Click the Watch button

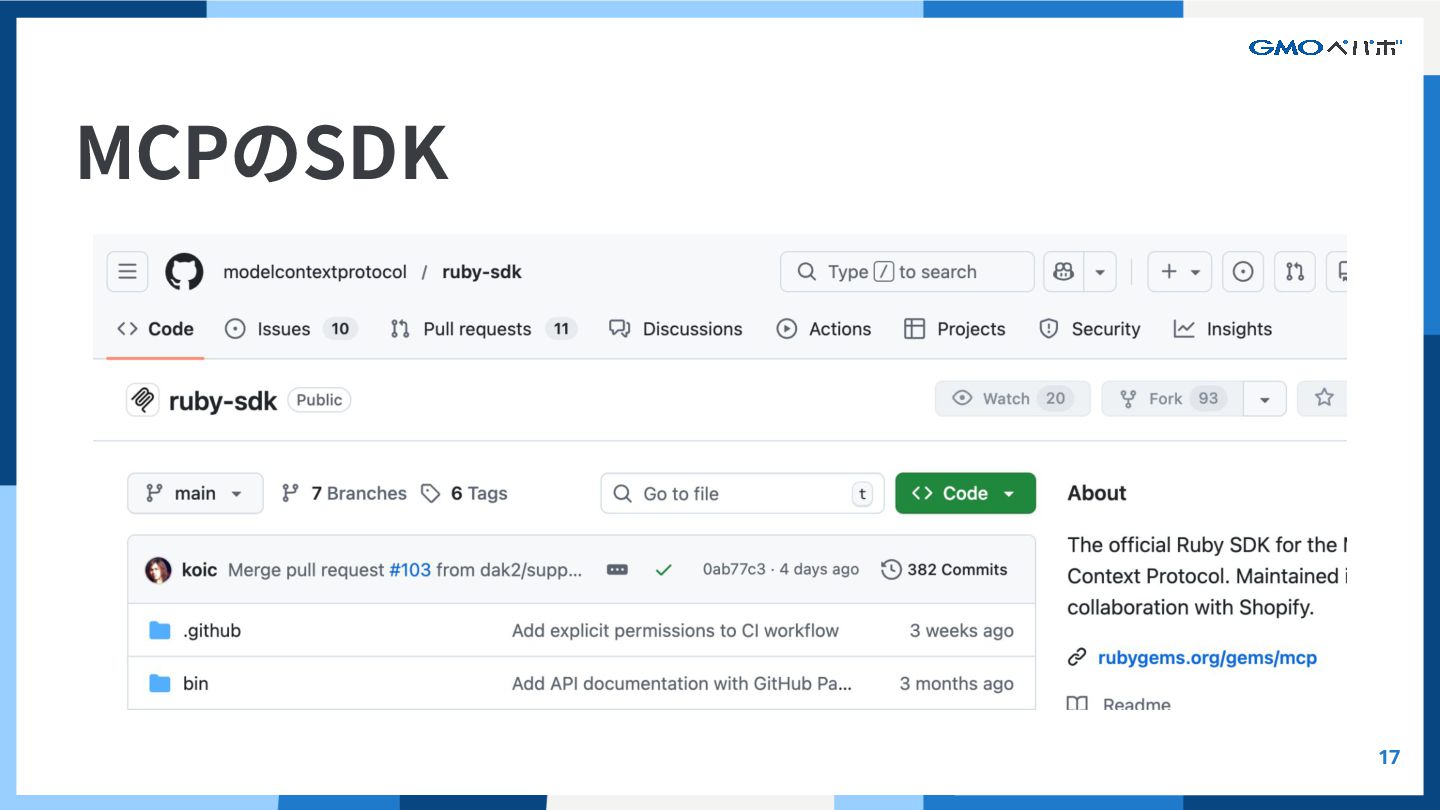click(x=1012, y=398)
